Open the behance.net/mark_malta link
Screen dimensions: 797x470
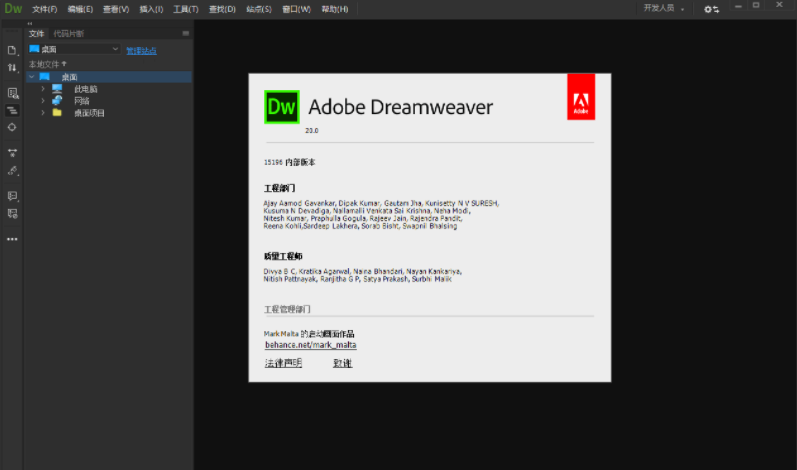click(311, 345)
